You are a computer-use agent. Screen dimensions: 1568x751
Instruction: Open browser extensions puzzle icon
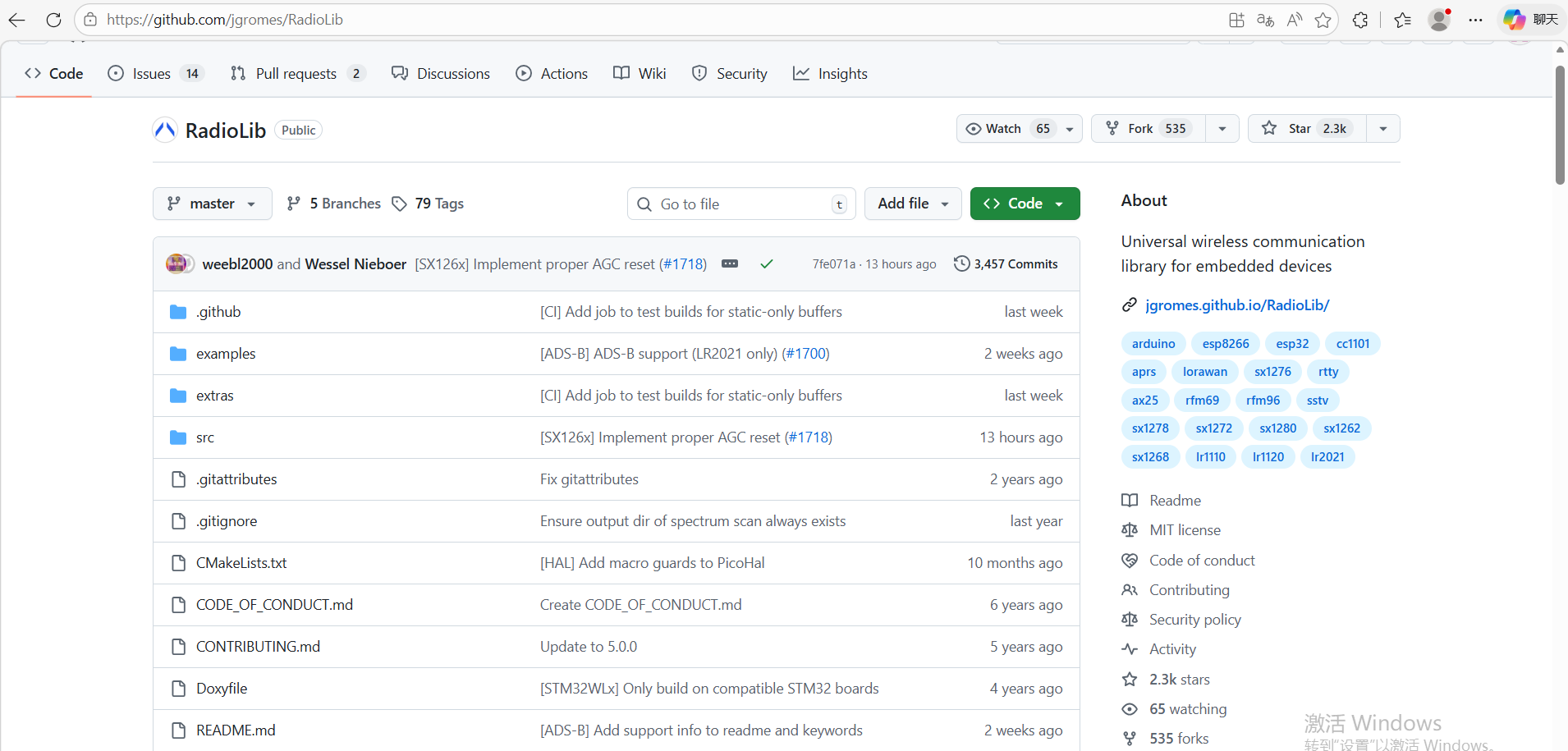1360,20
